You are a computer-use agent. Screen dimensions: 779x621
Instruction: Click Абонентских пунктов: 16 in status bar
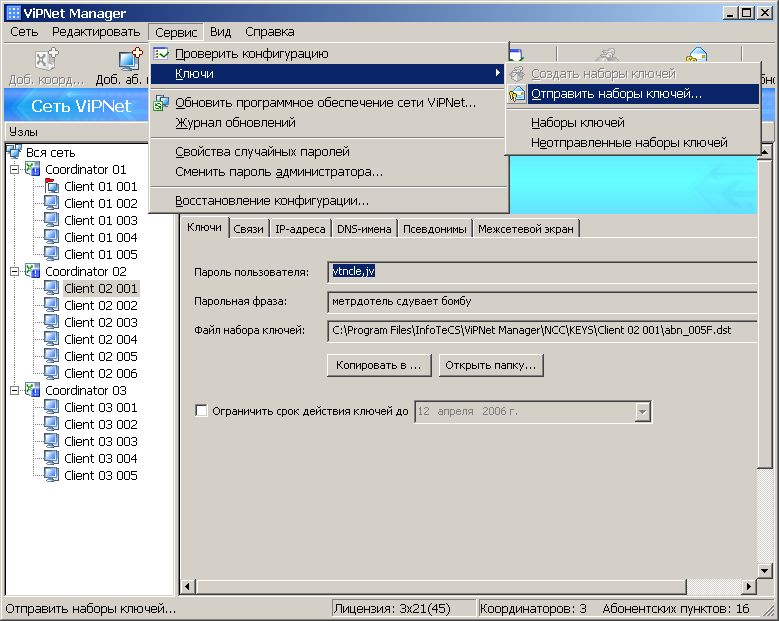point(676,609)
